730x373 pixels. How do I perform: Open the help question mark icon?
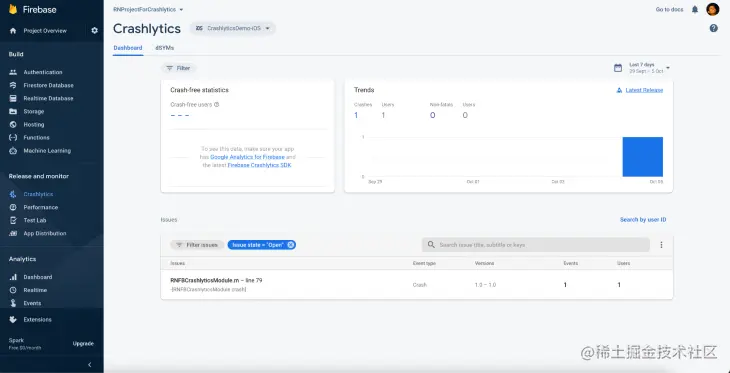coord(713,28)
